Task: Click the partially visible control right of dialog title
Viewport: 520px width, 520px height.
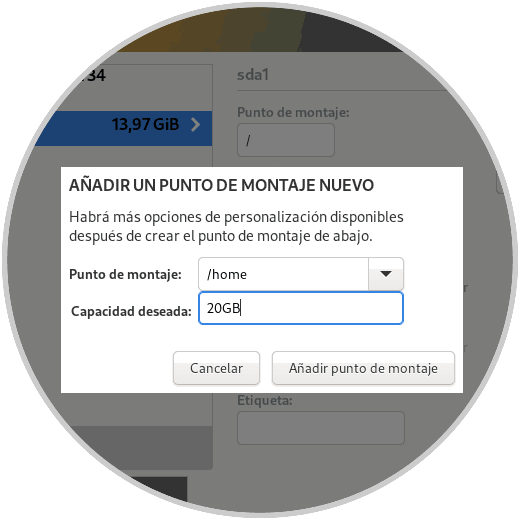Action: (x=501, y=183)
